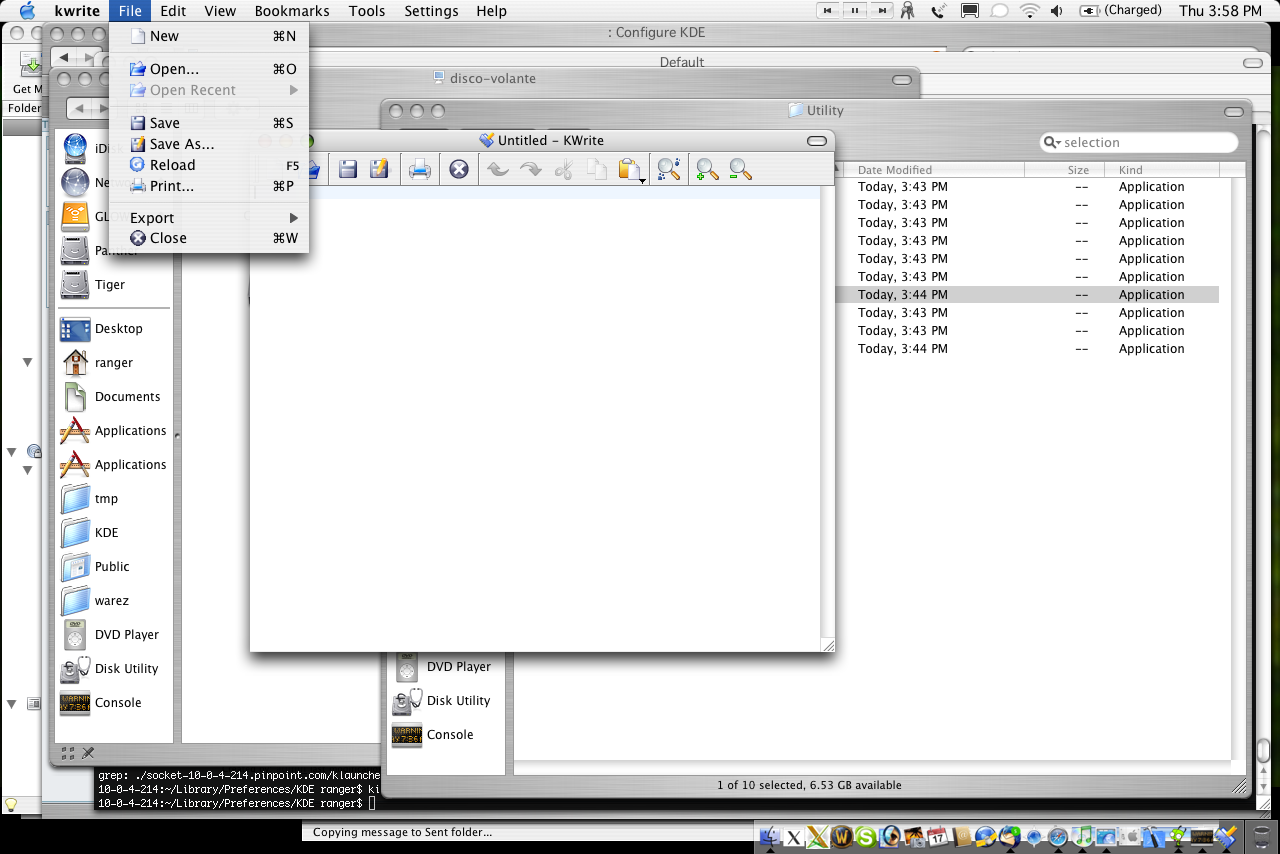Open the Bookmarks menu

pyautogui.click(x=292, y=11)
